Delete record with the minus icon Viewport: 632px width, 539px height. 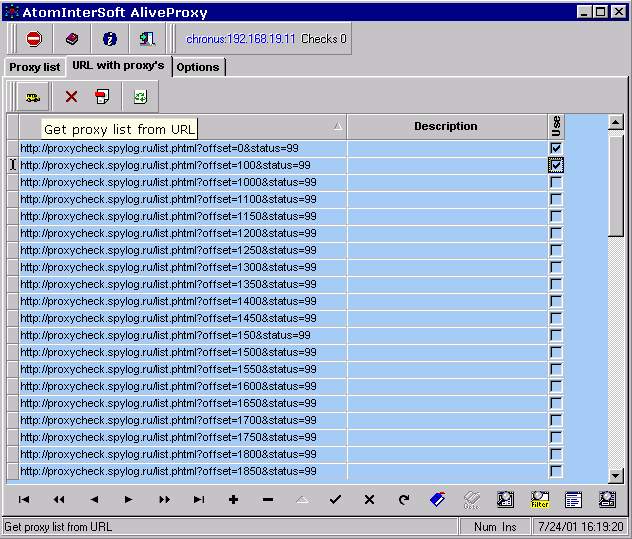(268, 499)
